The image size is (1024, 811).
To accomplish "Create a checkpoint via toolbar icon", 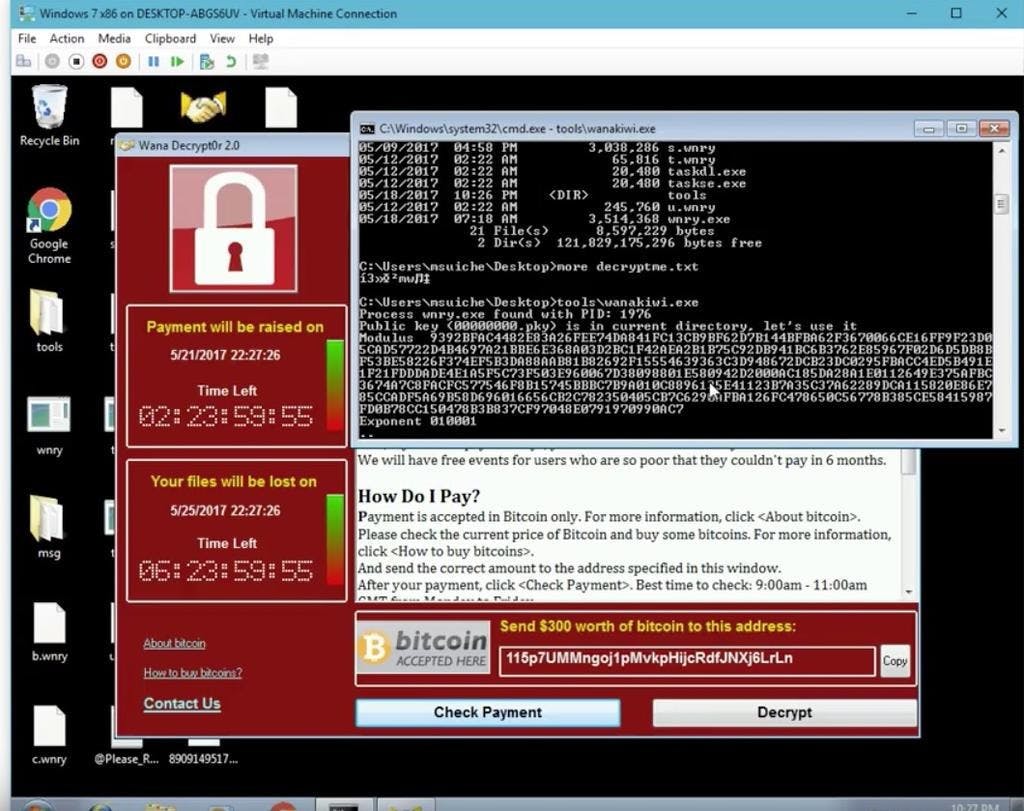I will click(207, 61).
